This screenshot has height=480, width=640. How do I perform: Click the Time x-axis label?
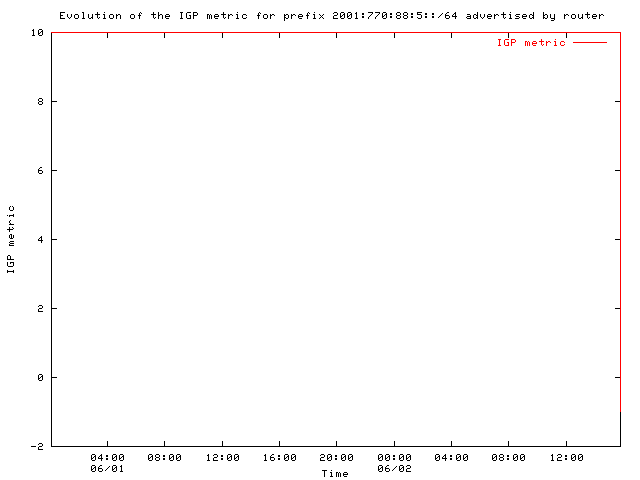335,473
